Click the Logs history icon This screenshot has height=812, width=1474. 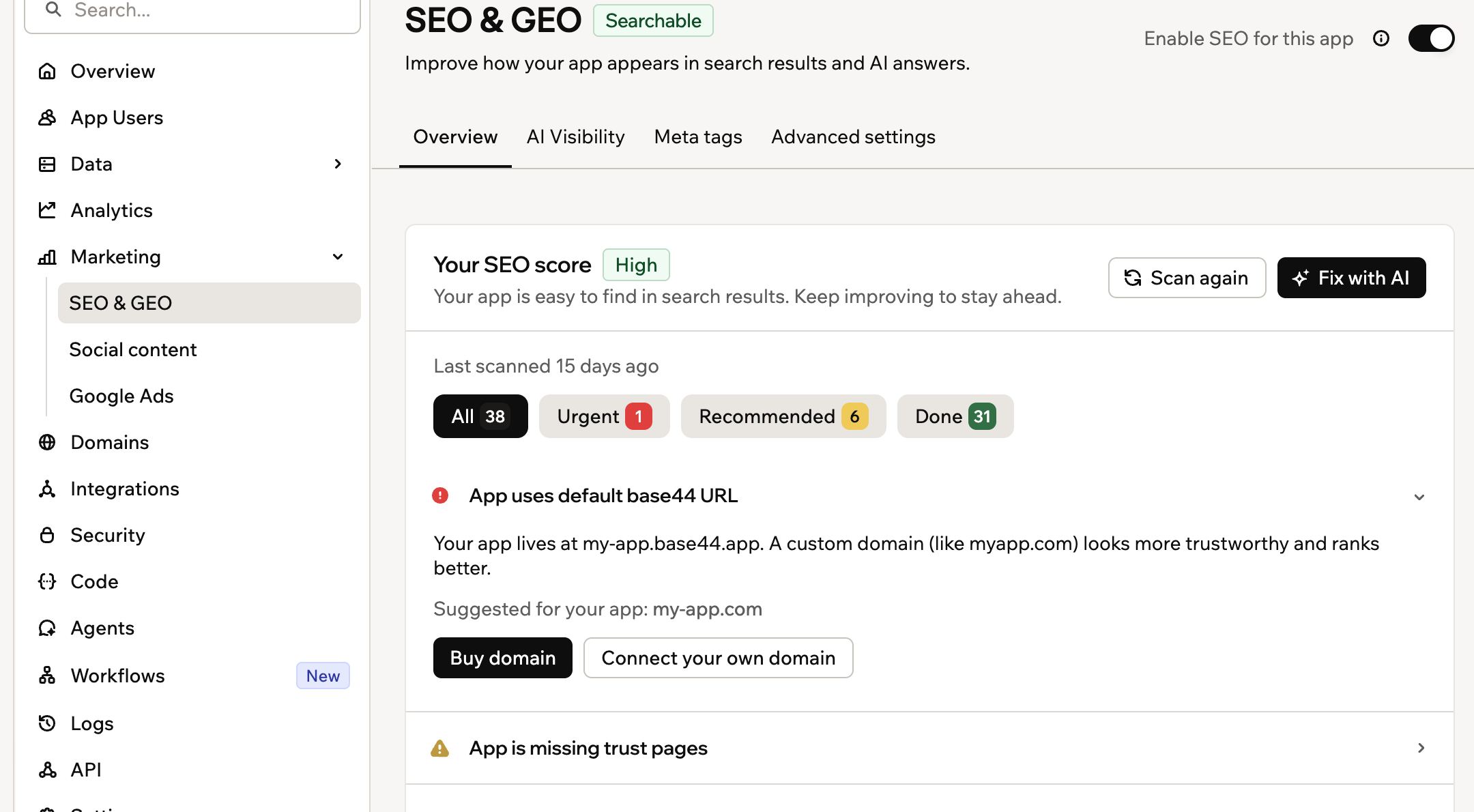pos(47,723)
